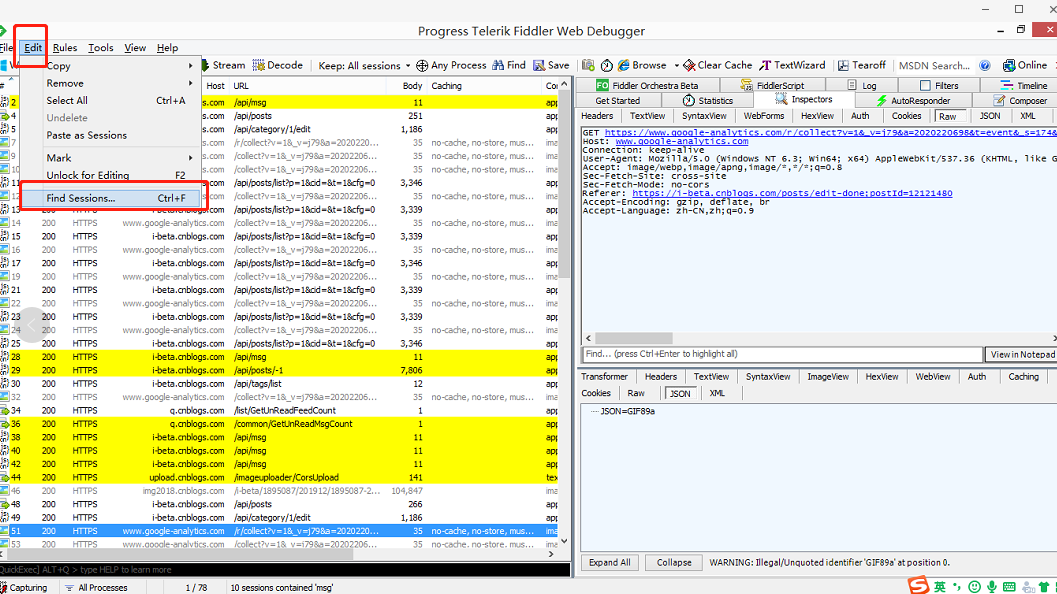Image resolution: width=1057 pixels, height=594 pixels.
Task: Click the www.google-analytics.com Host link
Action: pos(682,142)
